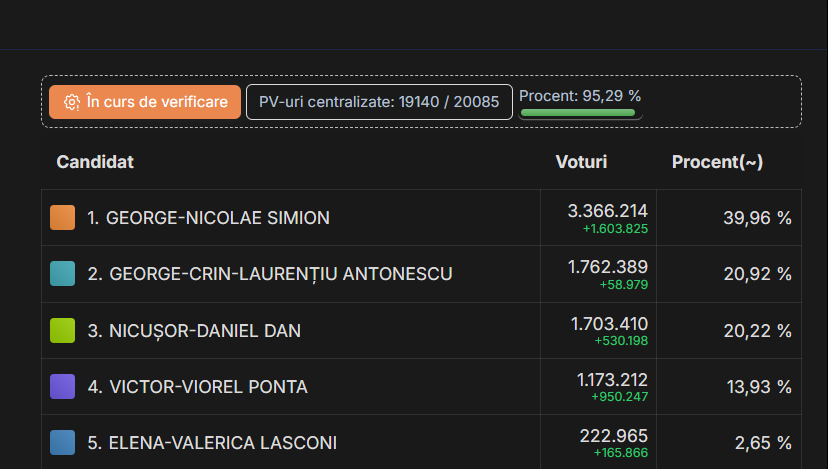Click the Candidat column header
Viewport: 828px width, 469px height.
(95, 162)
